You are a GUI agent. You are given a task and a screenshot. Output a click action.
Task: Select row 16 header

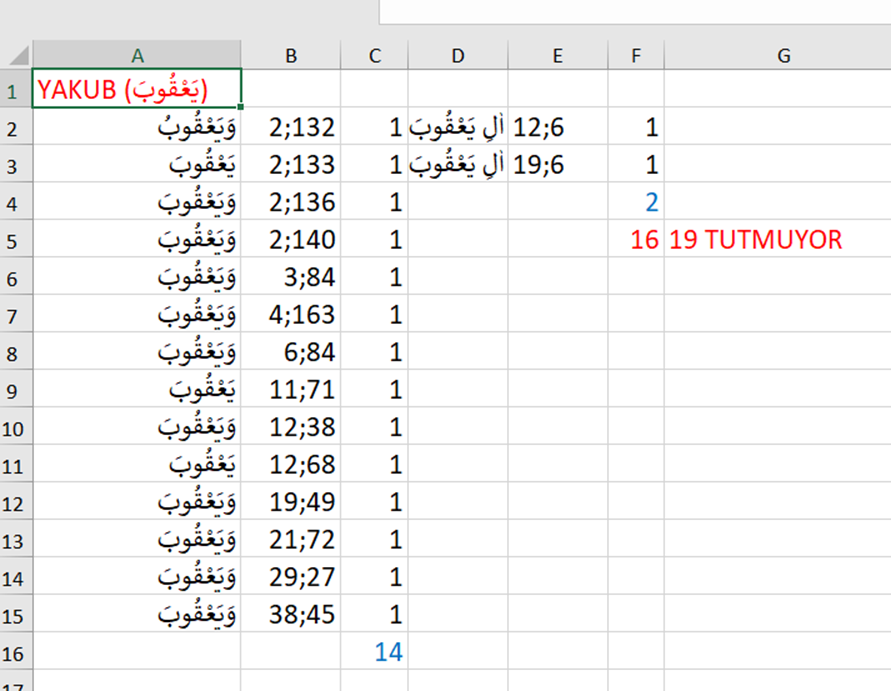[16, 652]
